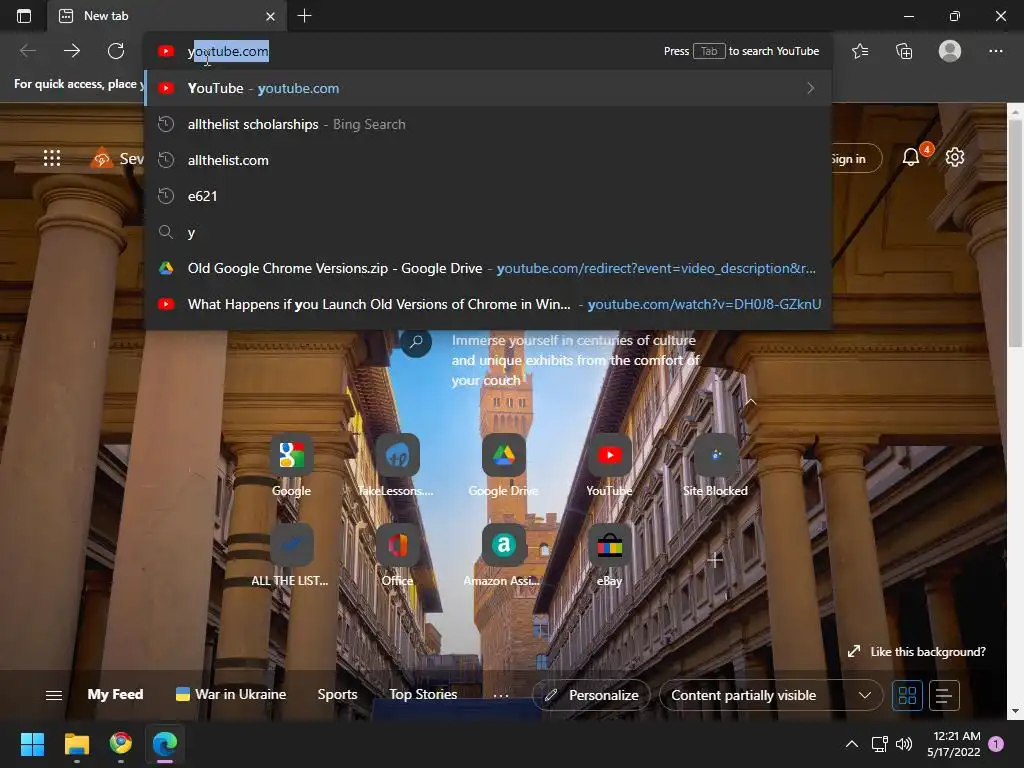The image size is (1024, 768).
Task: Go forward with the forward arrow
Action: pos(72,51)
